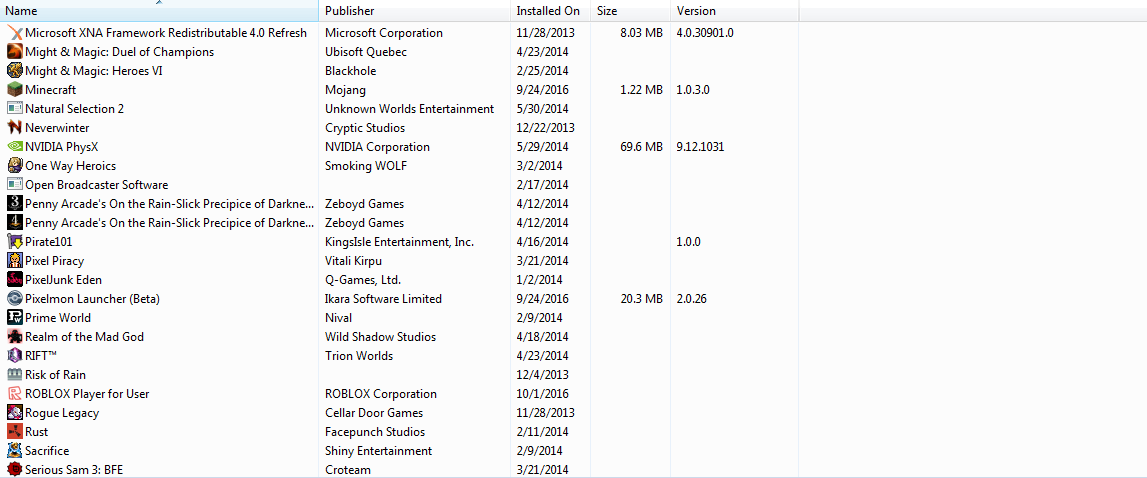The height and width of the screenshot is (478, 1147).
Task: Click the 69.6 MB size value
Action: click(x=641, y=147)
